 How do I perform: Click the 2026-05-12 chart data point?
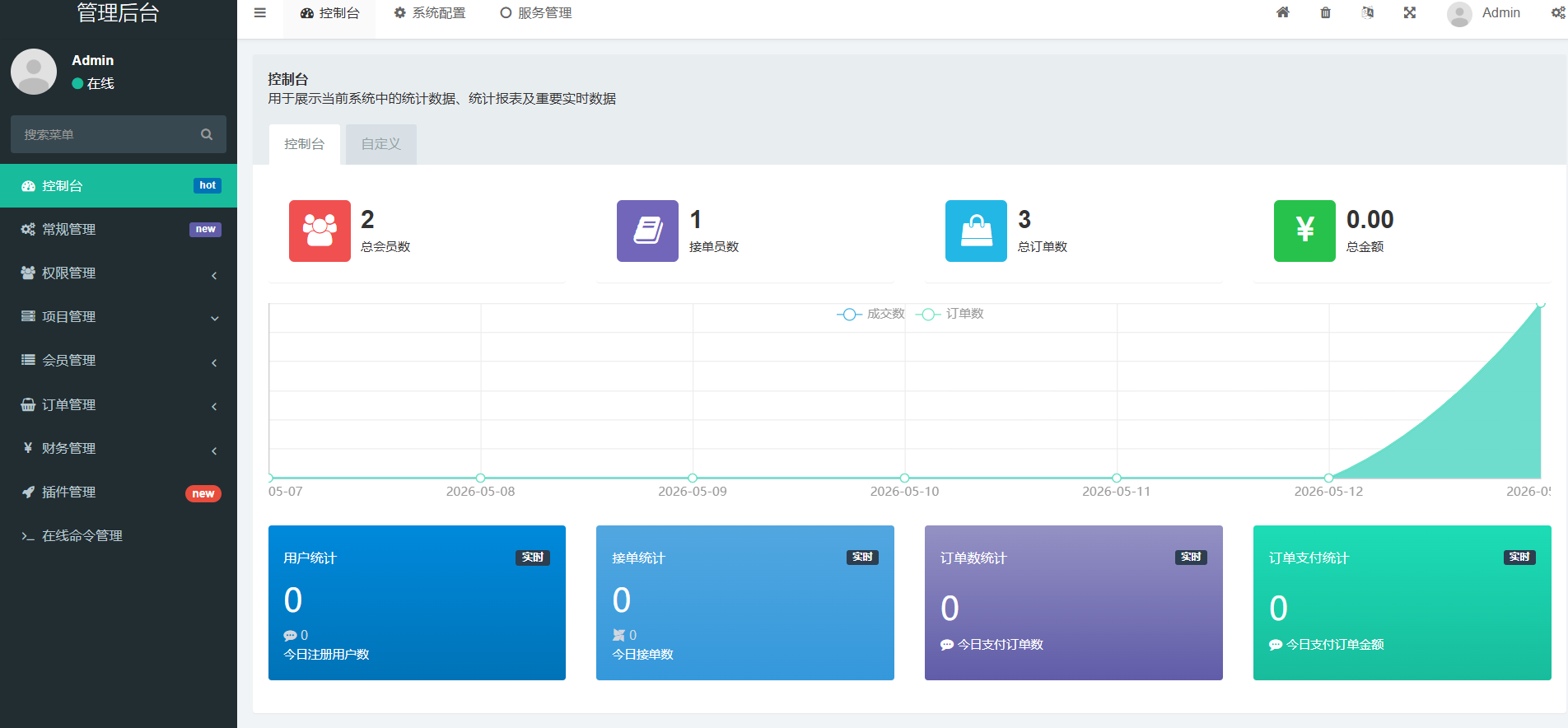tap(1328, 478)
